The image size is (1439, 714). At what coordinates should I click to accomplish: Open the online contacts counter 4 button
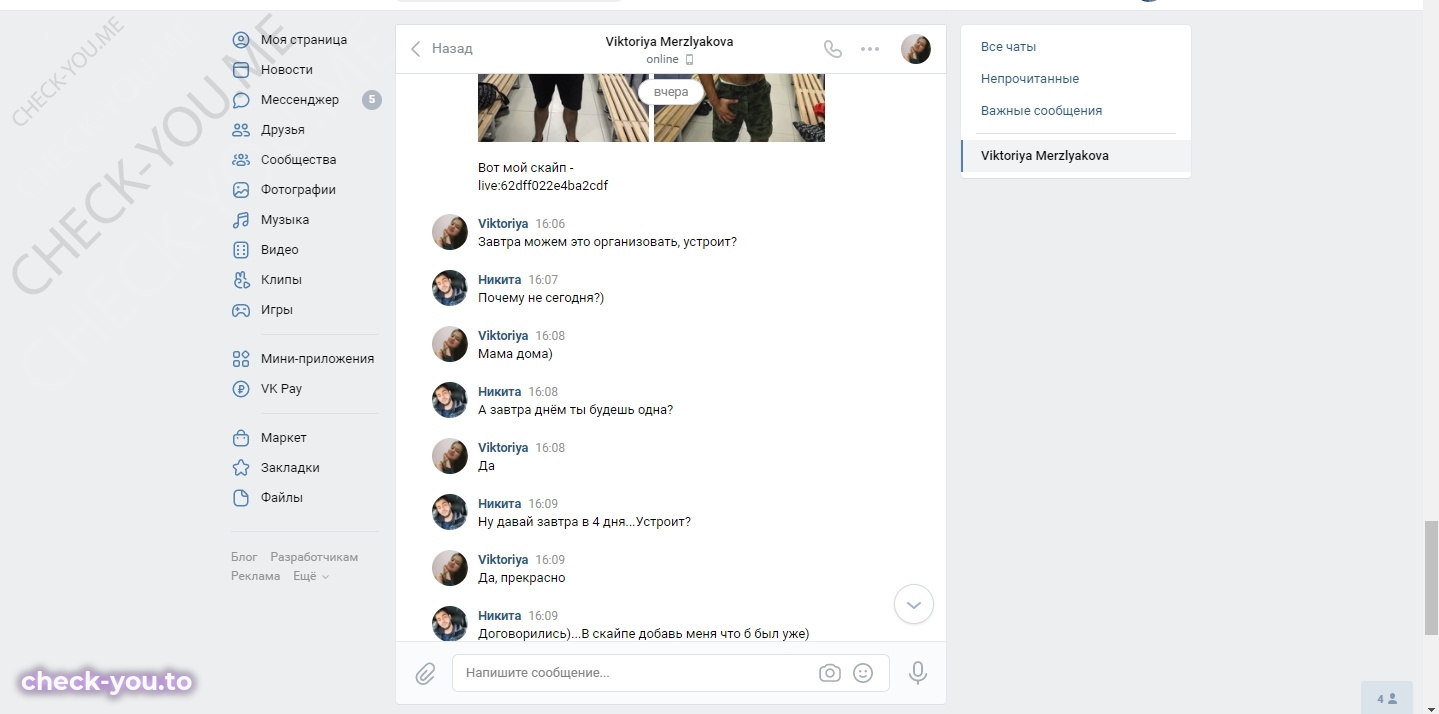point(1386,698)
